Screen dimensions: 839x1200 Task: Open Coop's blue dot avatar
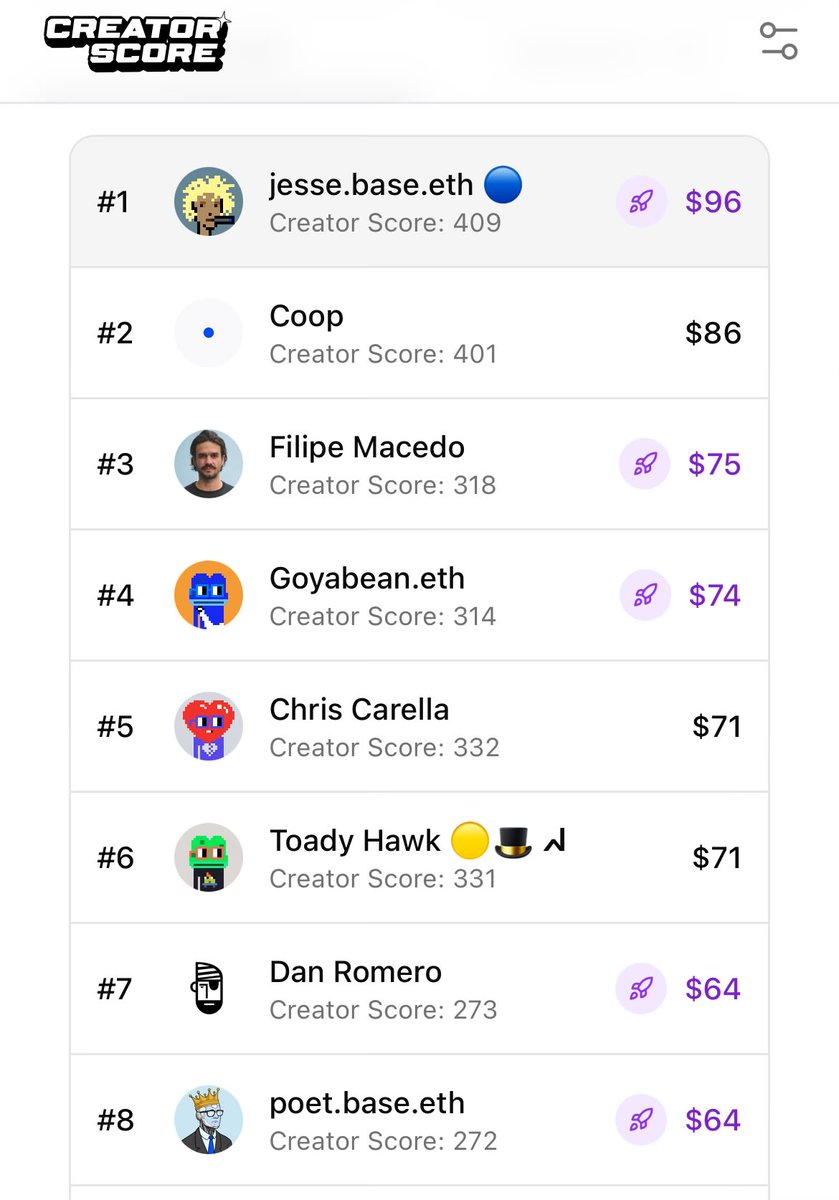208,333
